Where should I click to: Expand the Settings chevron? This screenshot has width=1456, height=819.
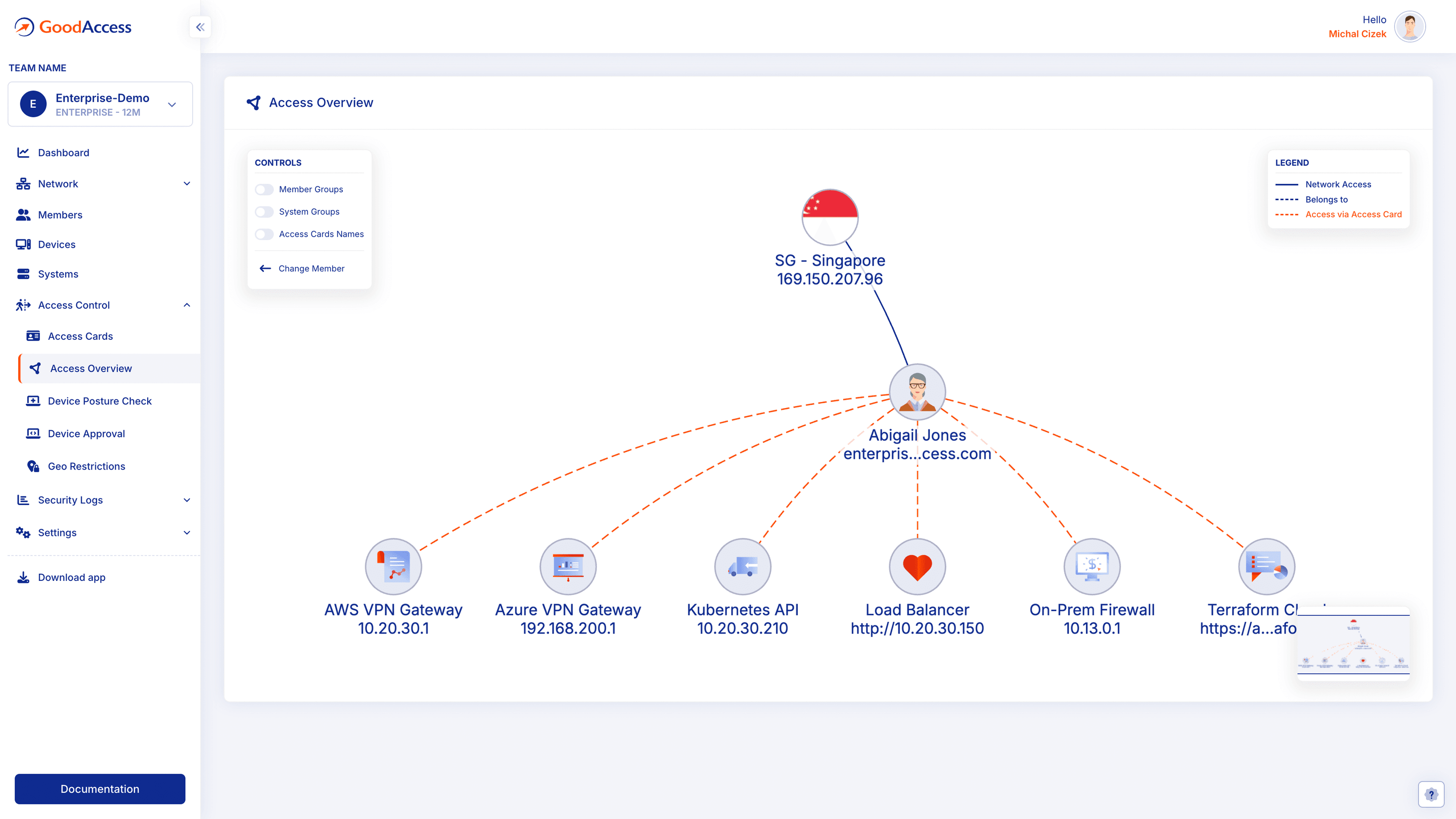(x=187, y=532)
